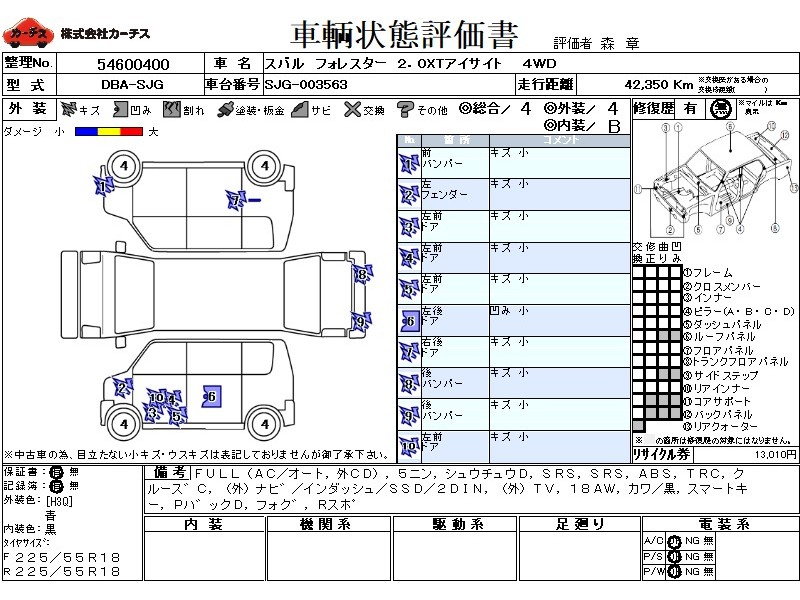
Task: Click the 評価者 森 章 evaluator name
Action: [x=596, y=43]
